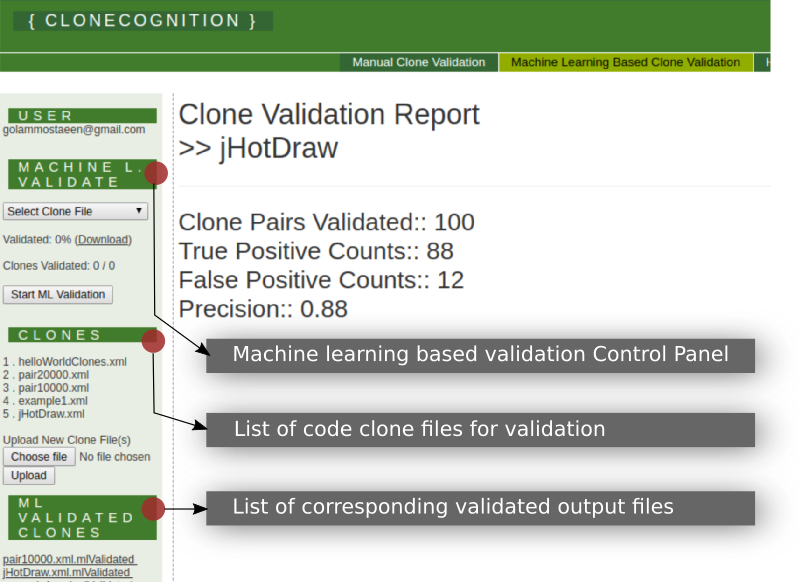Viewport: 800px width, 582px height.
Task: Click the user email golammostaeen@gmail.com
Action: coord(74,130)
